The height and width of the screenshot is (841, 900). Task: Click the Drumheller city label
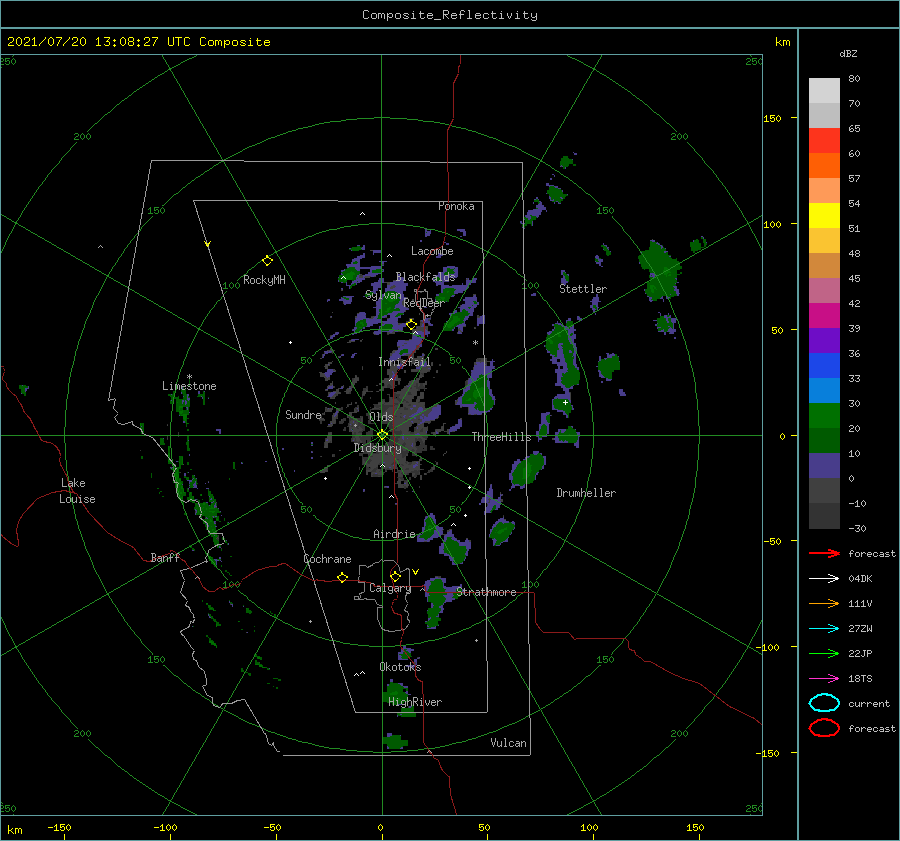coord(586,493)
